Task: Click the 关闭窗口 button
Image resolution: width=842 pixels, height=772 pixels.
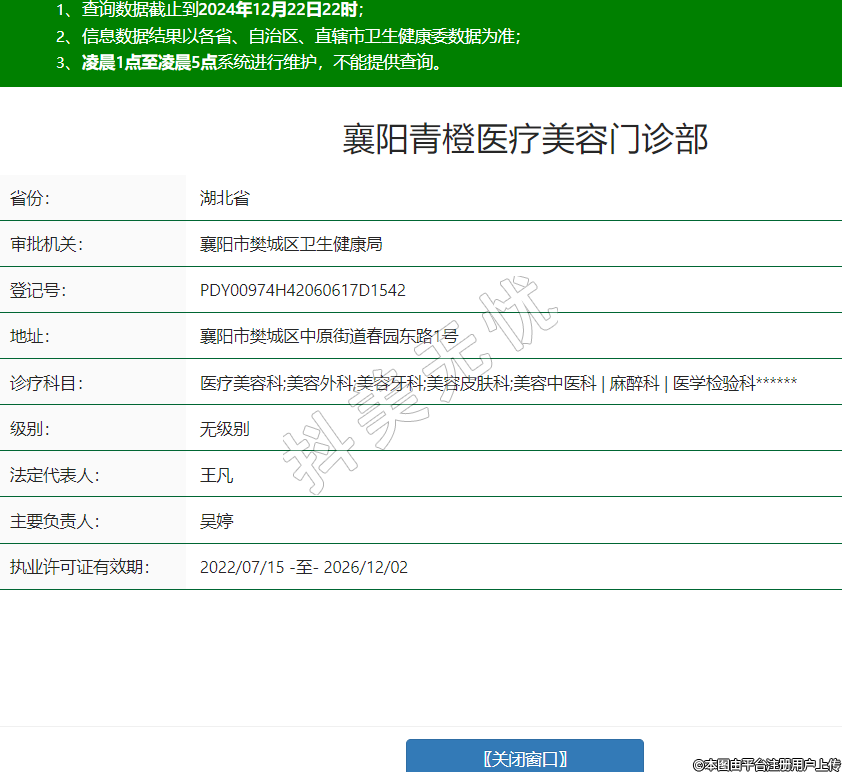Action: pyautogui.click(x=524, y=757)
